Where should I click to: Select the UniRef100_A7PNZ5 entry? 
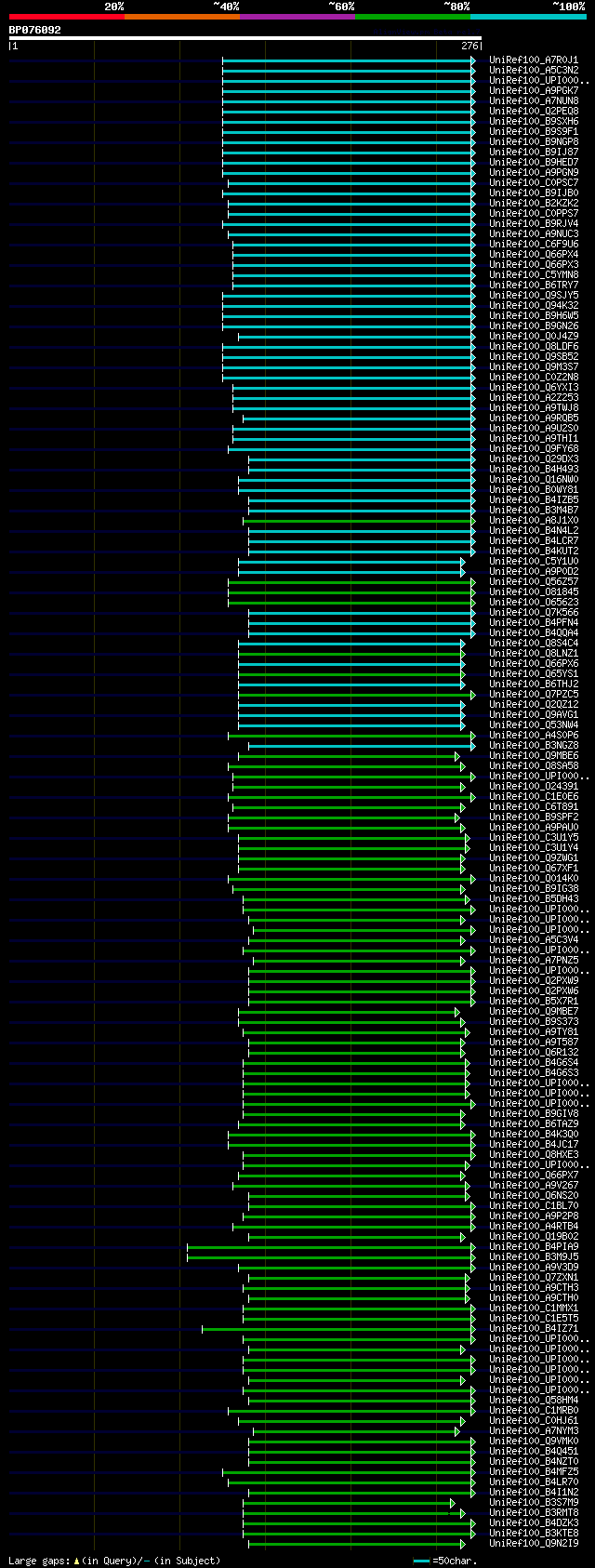534,961
